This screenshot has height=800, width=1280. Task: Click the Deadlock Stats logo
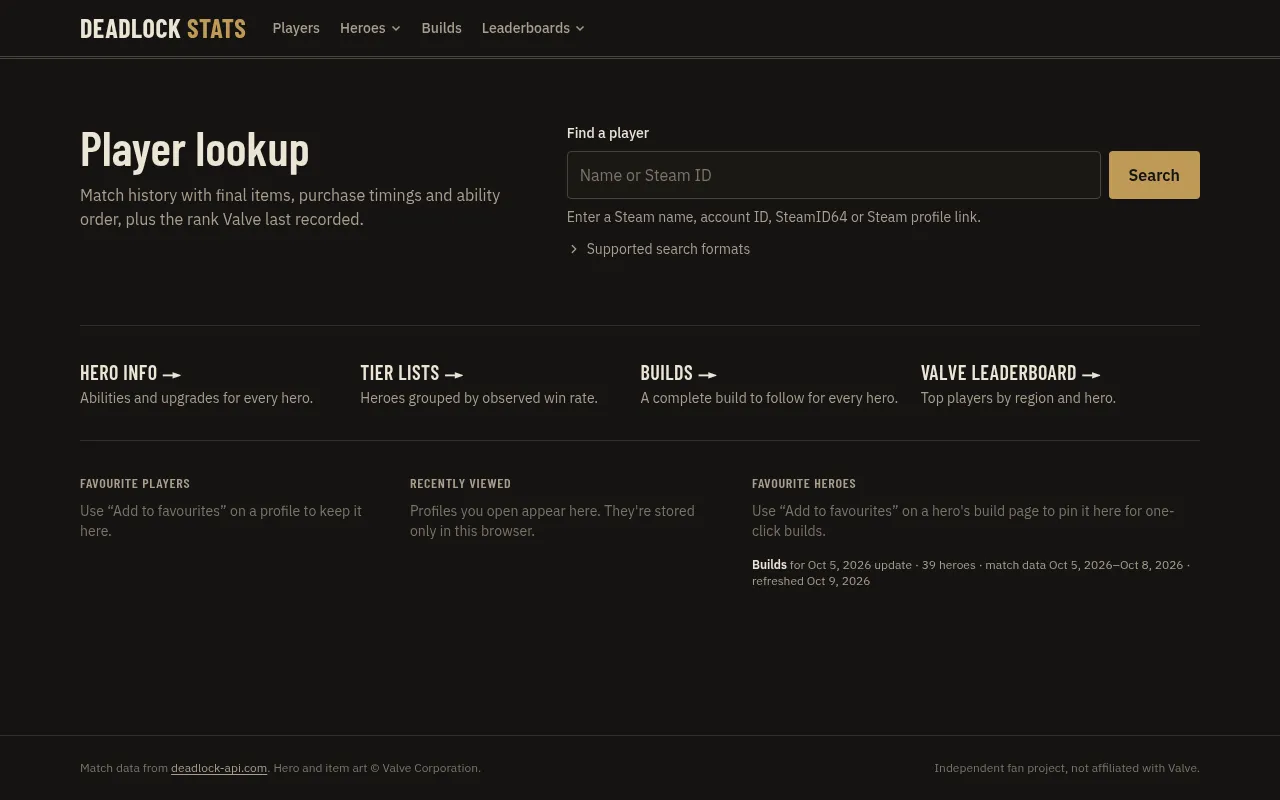coord(163,28)
